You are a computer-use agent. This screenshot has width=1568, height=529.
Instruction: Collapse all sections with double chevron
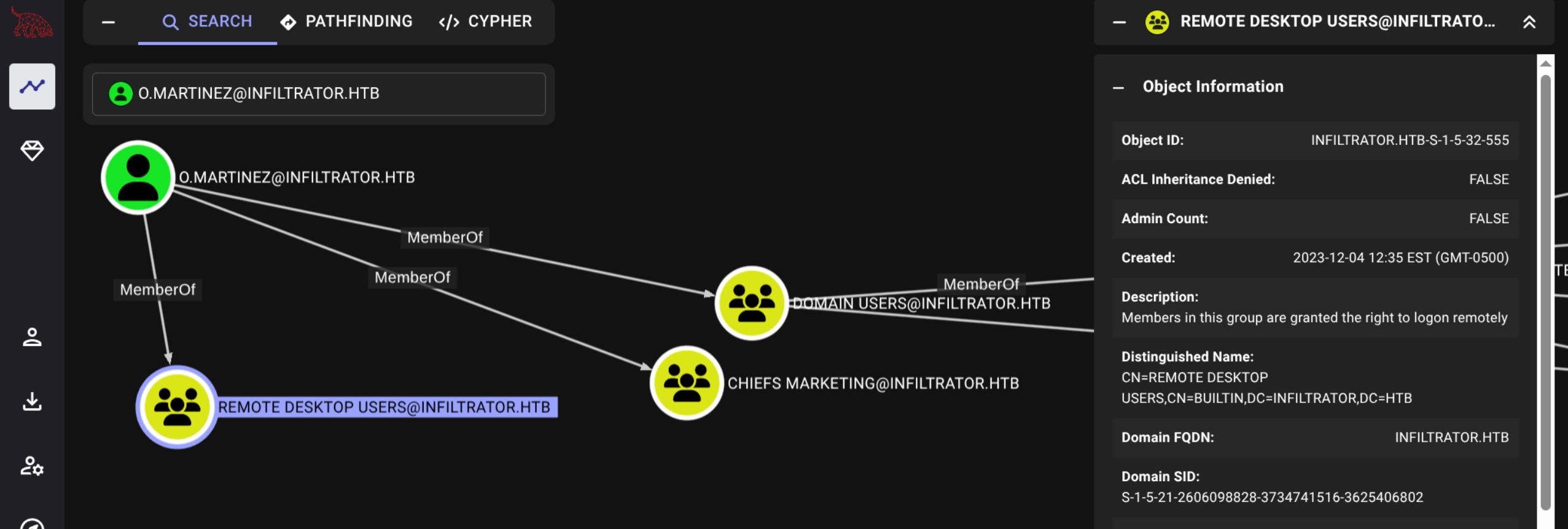[1529, 22]
